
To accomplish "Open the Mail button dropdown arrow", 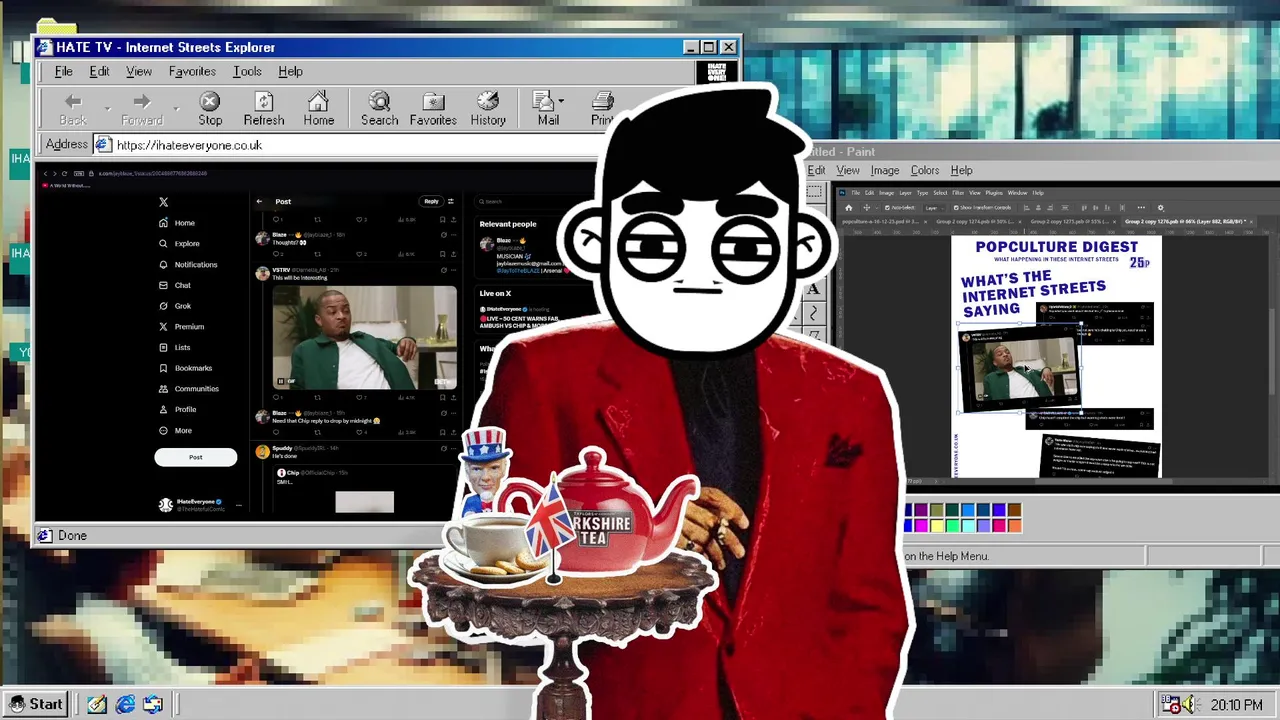I will pyautogui.click(x=561, y=101).
